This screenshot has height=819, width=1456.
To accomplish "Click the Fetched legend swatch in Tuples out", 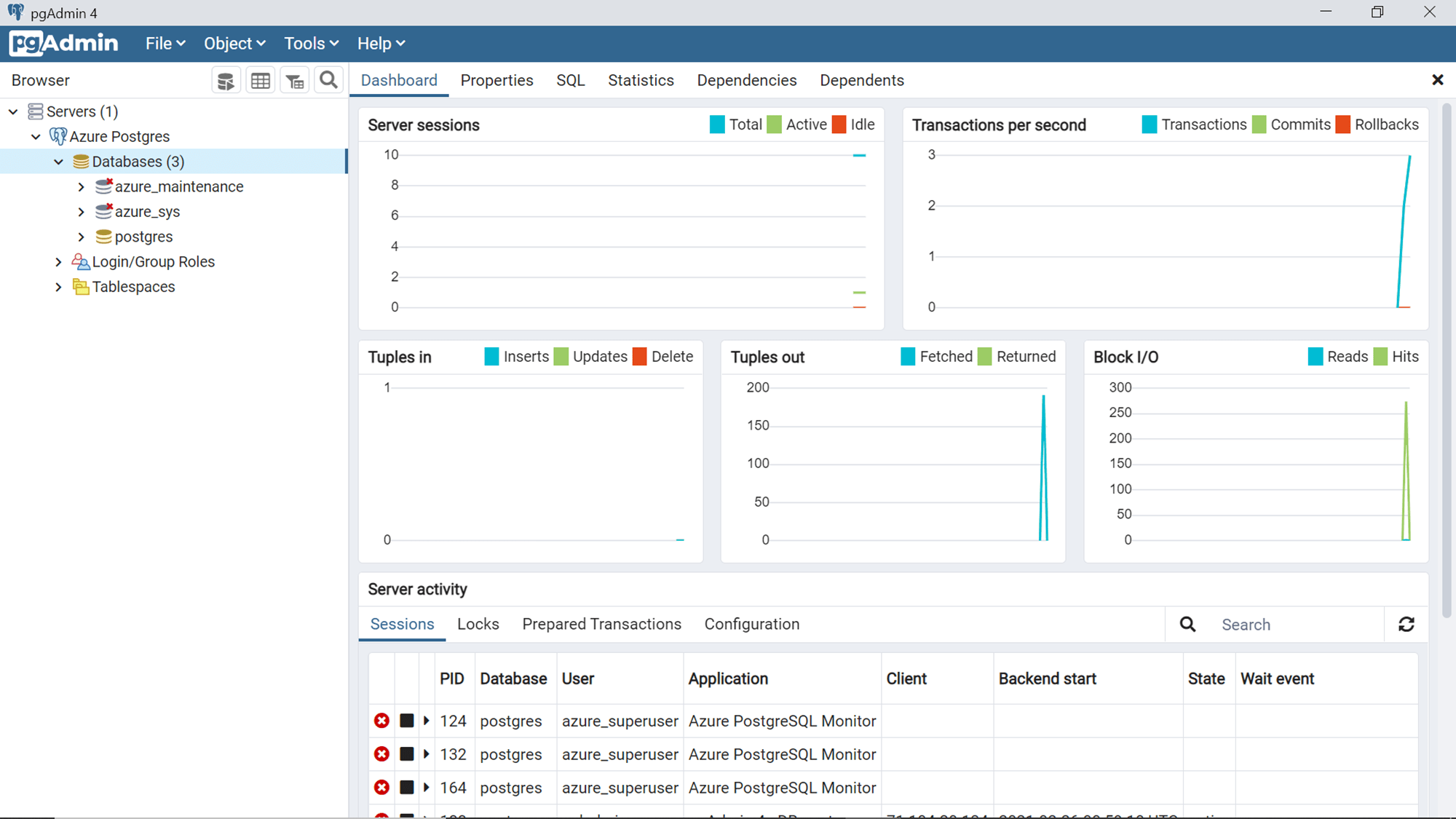I will pyautogui.click(x=908, y=357).
